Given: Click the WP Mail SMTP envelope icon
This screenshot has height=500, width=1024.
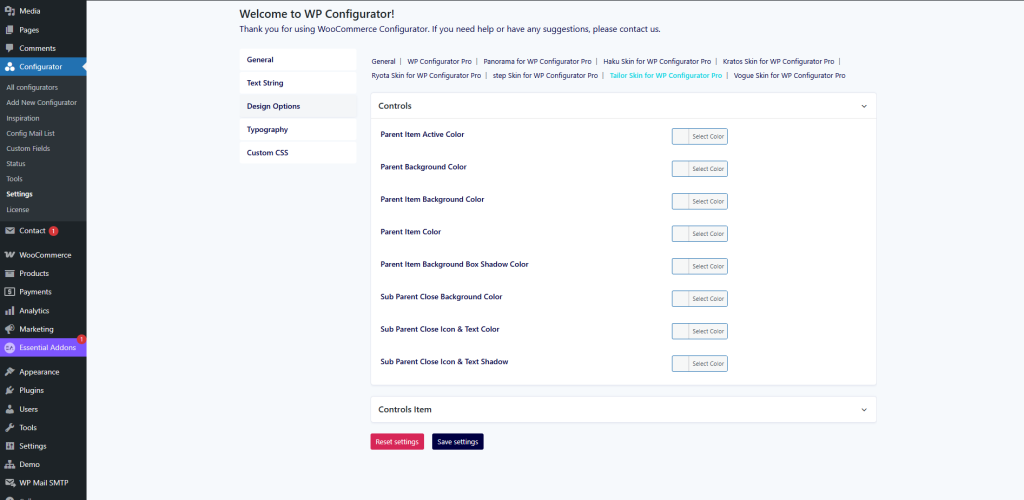Looking at the screenshot, I should point(10,483).
